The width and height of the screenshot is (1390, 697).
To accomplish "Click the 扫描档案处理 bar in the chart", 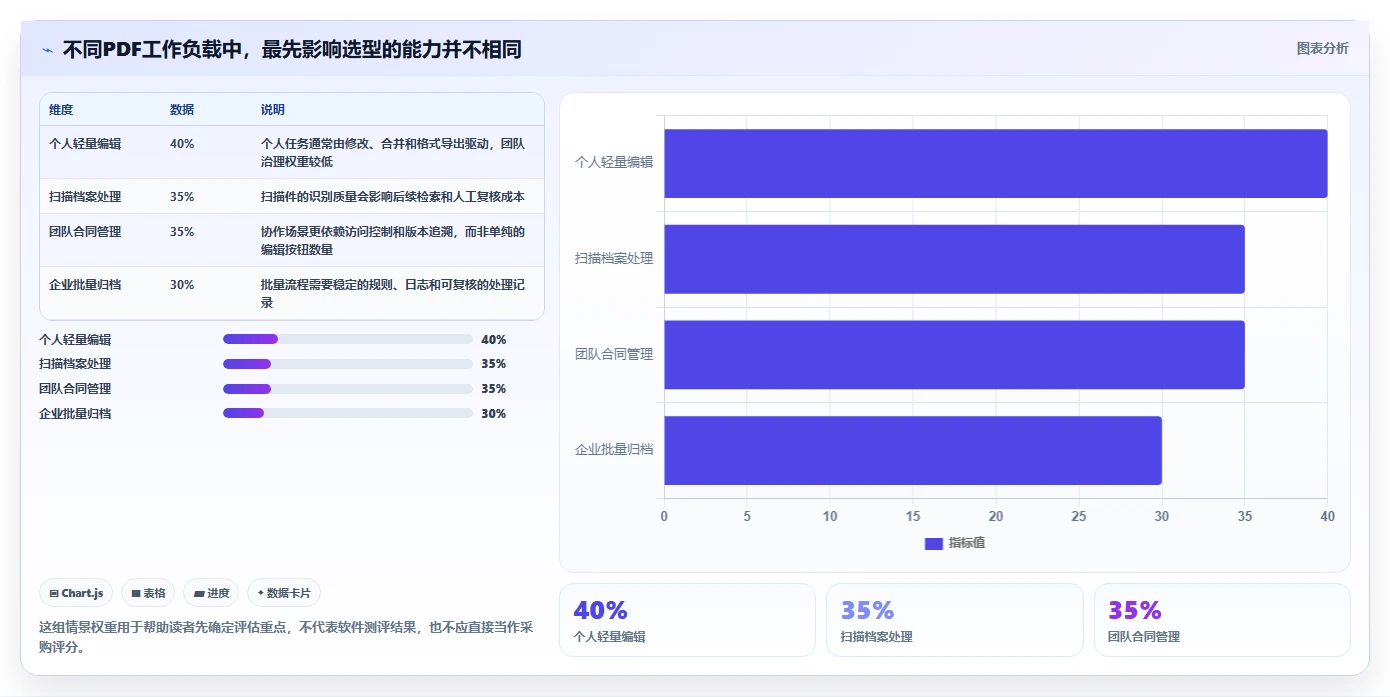I will pos(954,259).
